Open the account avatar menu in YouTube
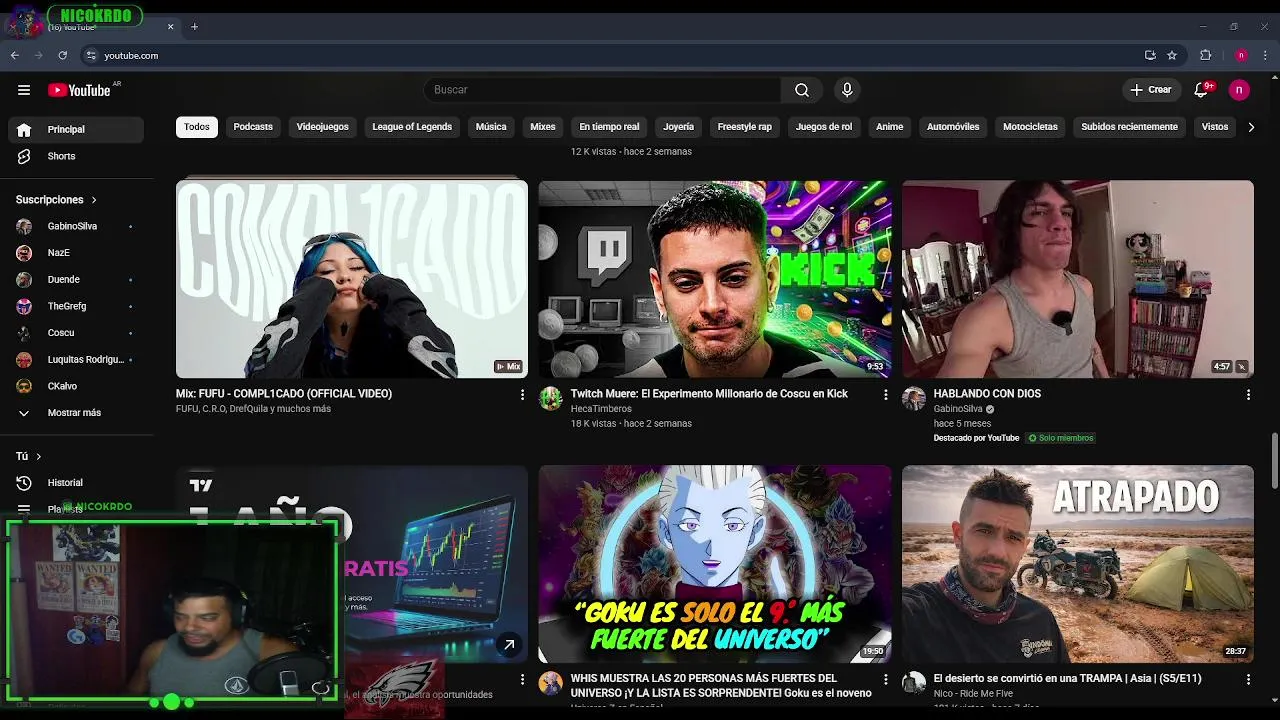This screenshot has width=1280, height=720. click(x=1239, y=90)
